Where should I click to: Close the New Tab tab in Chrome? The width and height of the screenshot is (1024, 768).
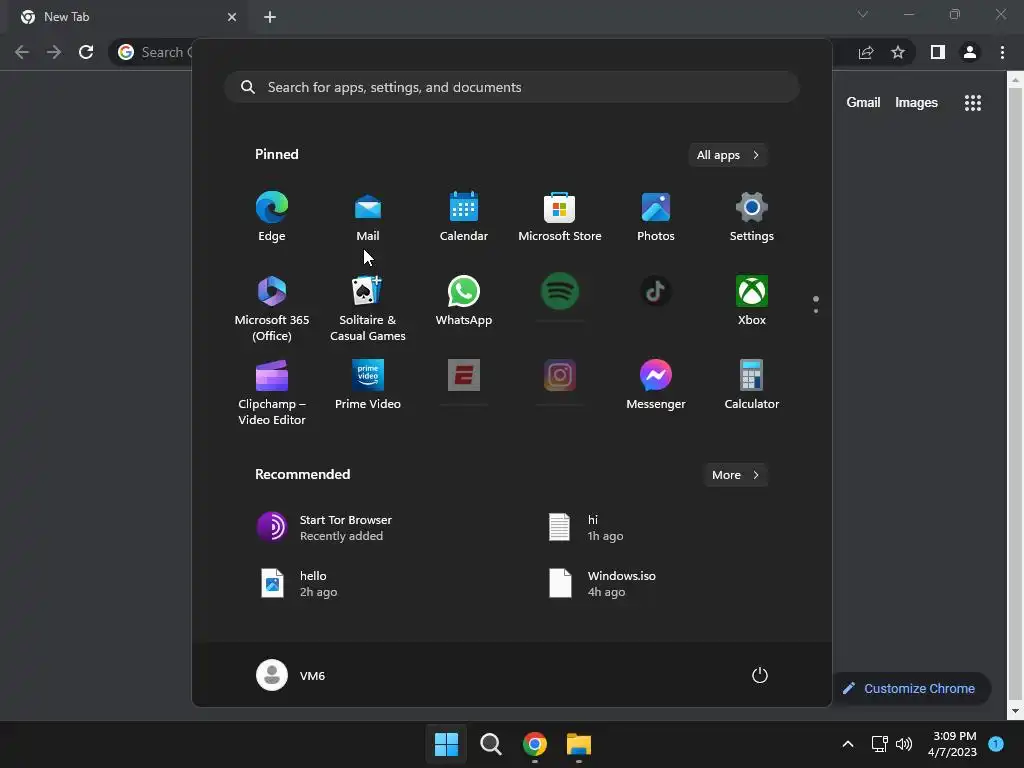tap(232, 17)
